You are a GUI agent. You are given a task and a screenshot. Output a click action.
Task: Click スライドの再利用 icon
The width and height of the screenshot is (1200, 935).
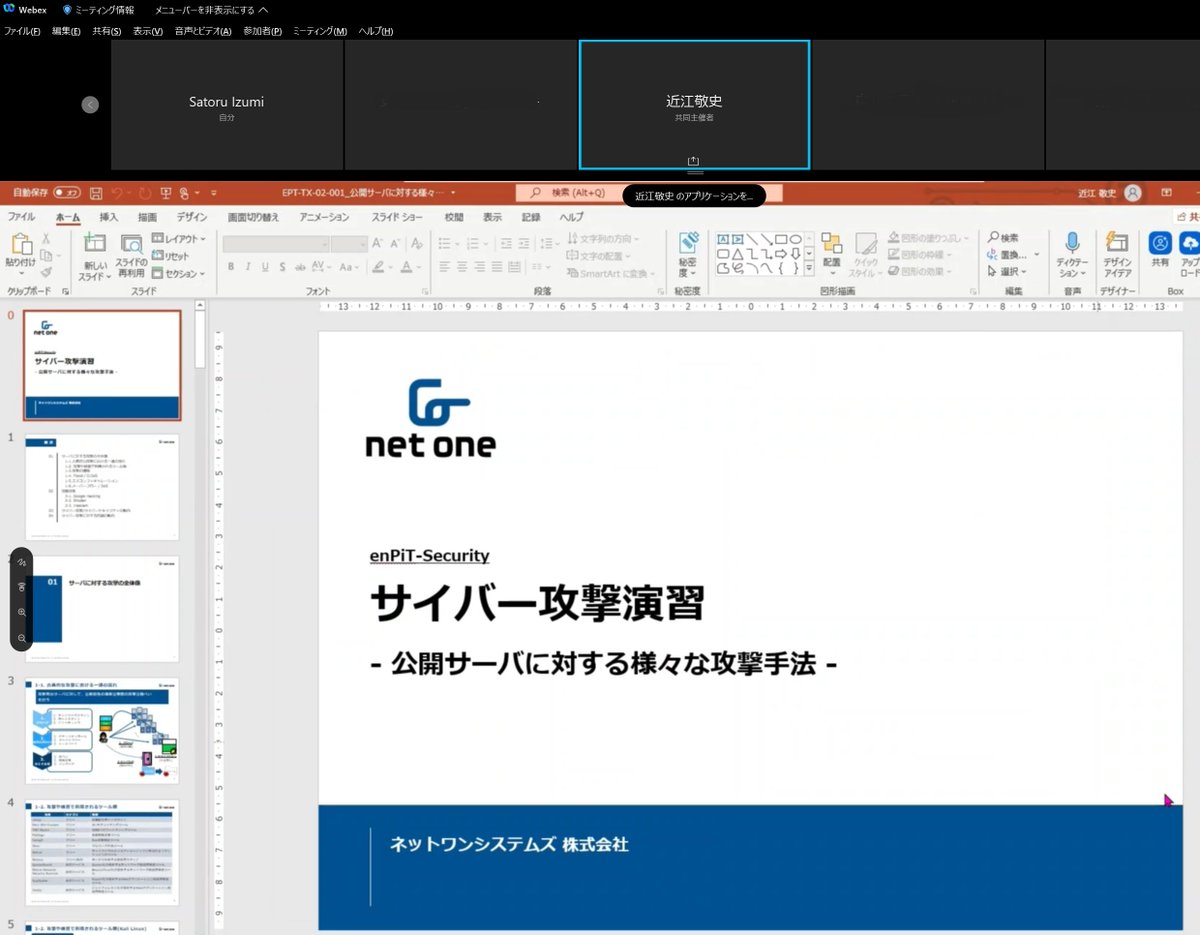(131, 243)
